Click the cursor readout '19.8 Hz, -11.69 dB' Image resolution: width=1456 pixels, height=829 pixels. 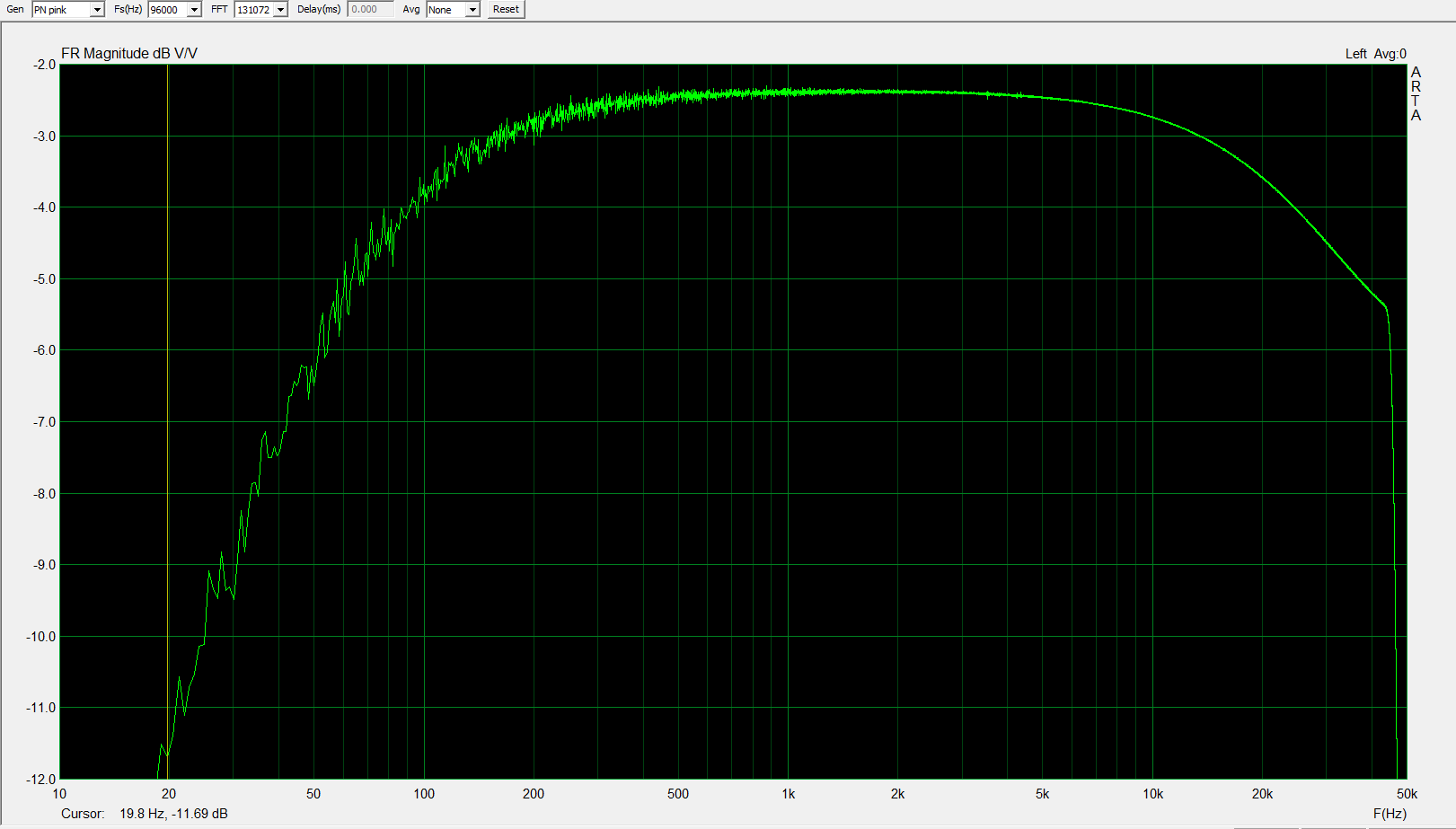[x=173, y=814]
